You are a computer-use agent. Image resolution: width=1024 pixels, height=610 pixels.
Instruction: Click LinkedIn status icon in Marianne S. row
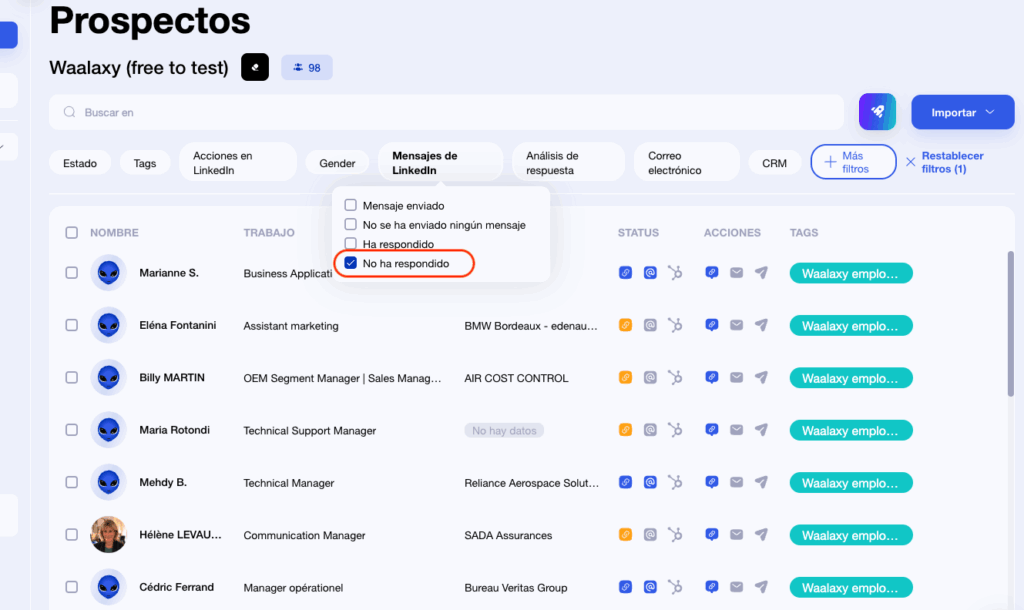(625, 272)
